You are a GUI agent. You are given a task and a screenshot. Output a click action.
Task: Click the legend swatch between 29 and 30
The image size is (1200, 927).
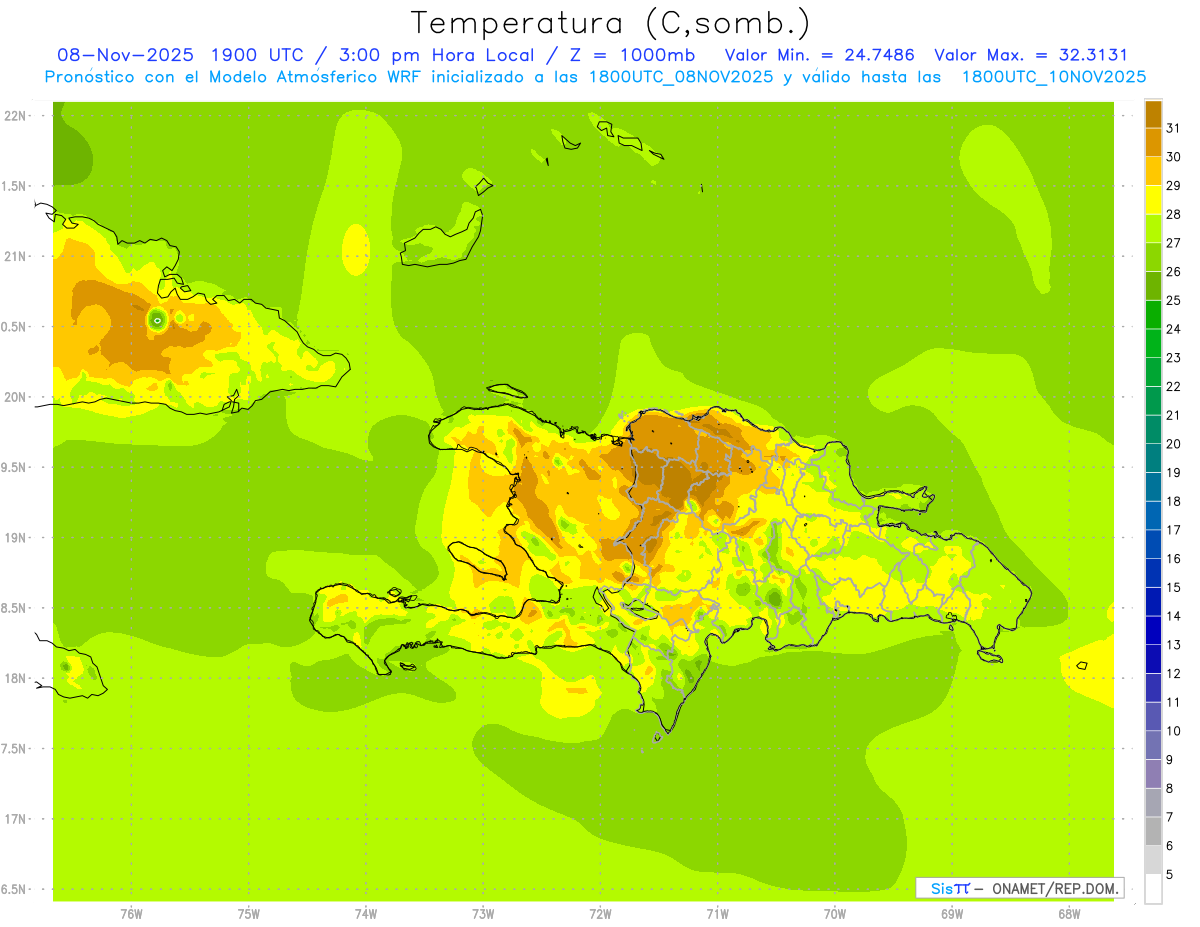point(1153,171)
